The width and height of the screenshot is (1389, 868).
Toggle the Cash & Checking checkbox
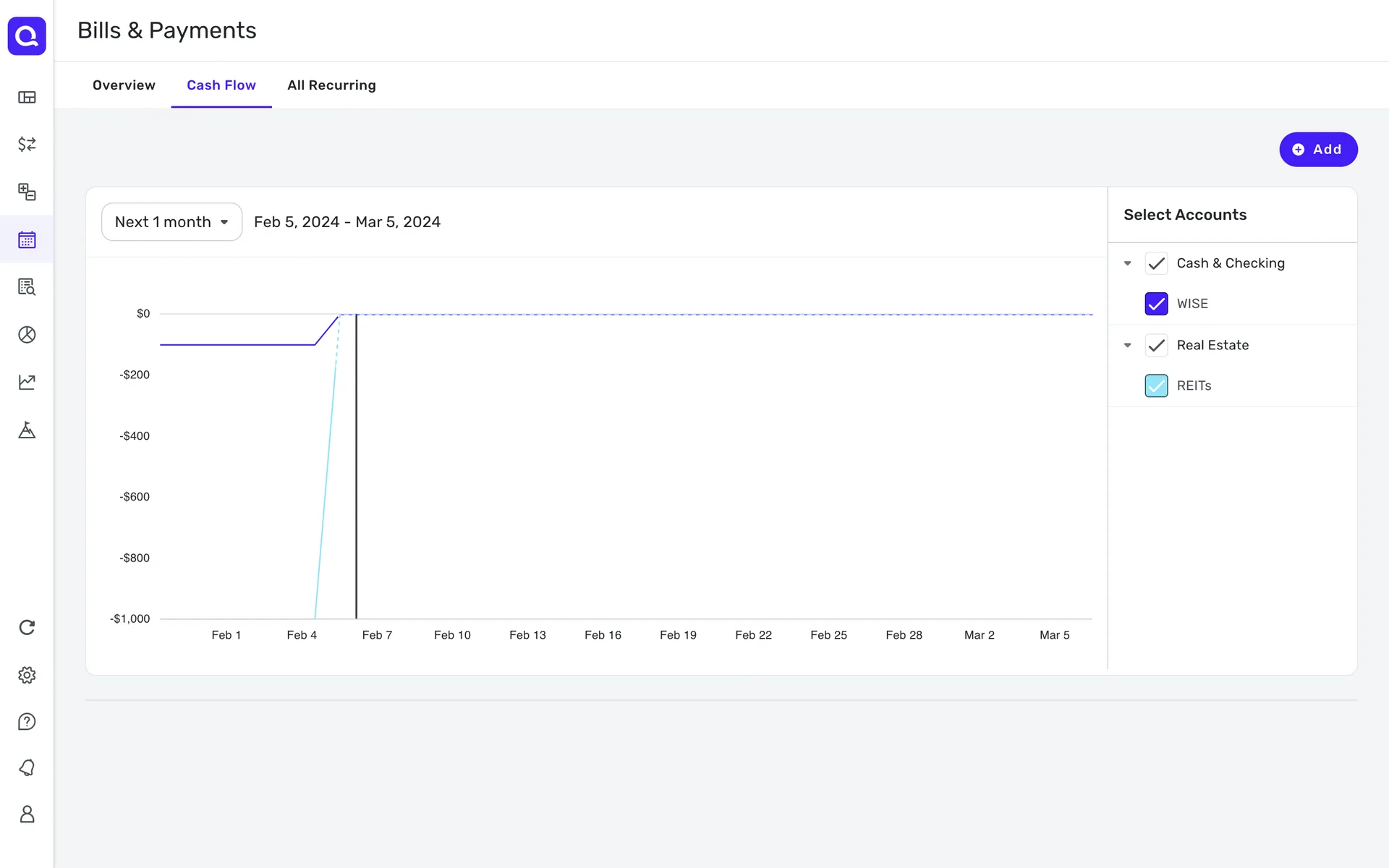pyautogui.click(x=1156, y=263)
